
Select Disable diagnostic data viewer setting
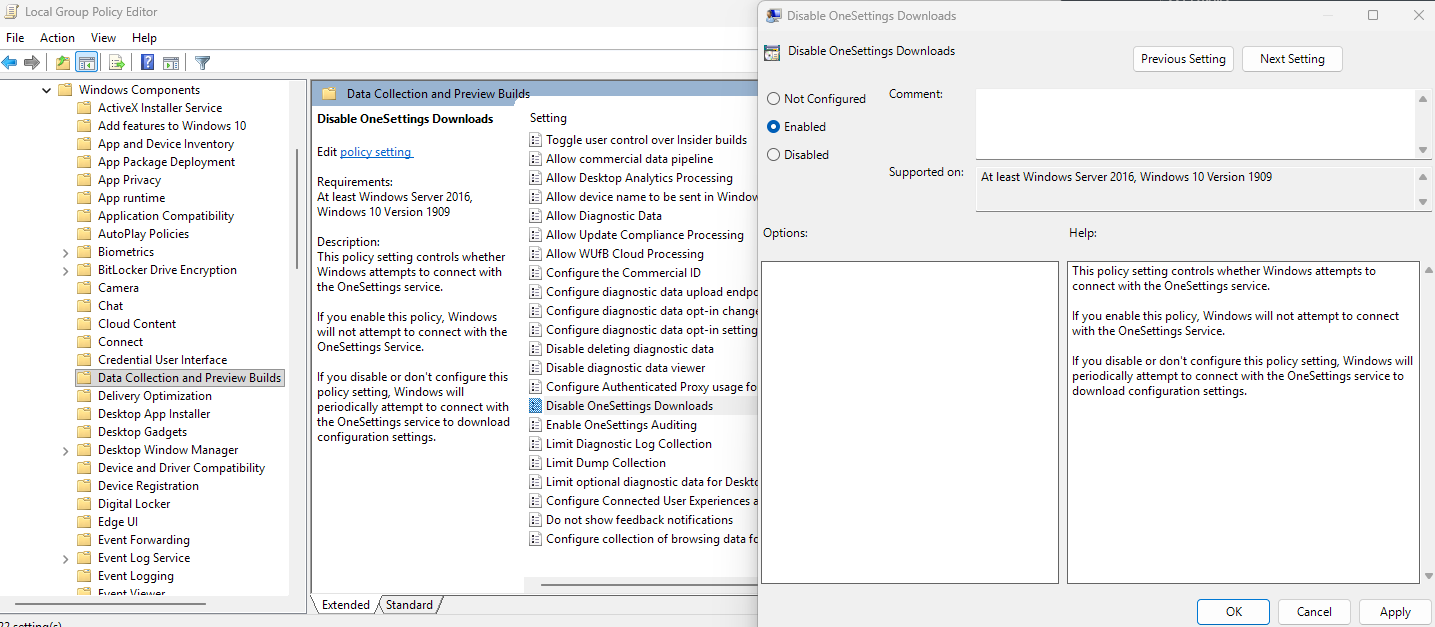point(625,368)
